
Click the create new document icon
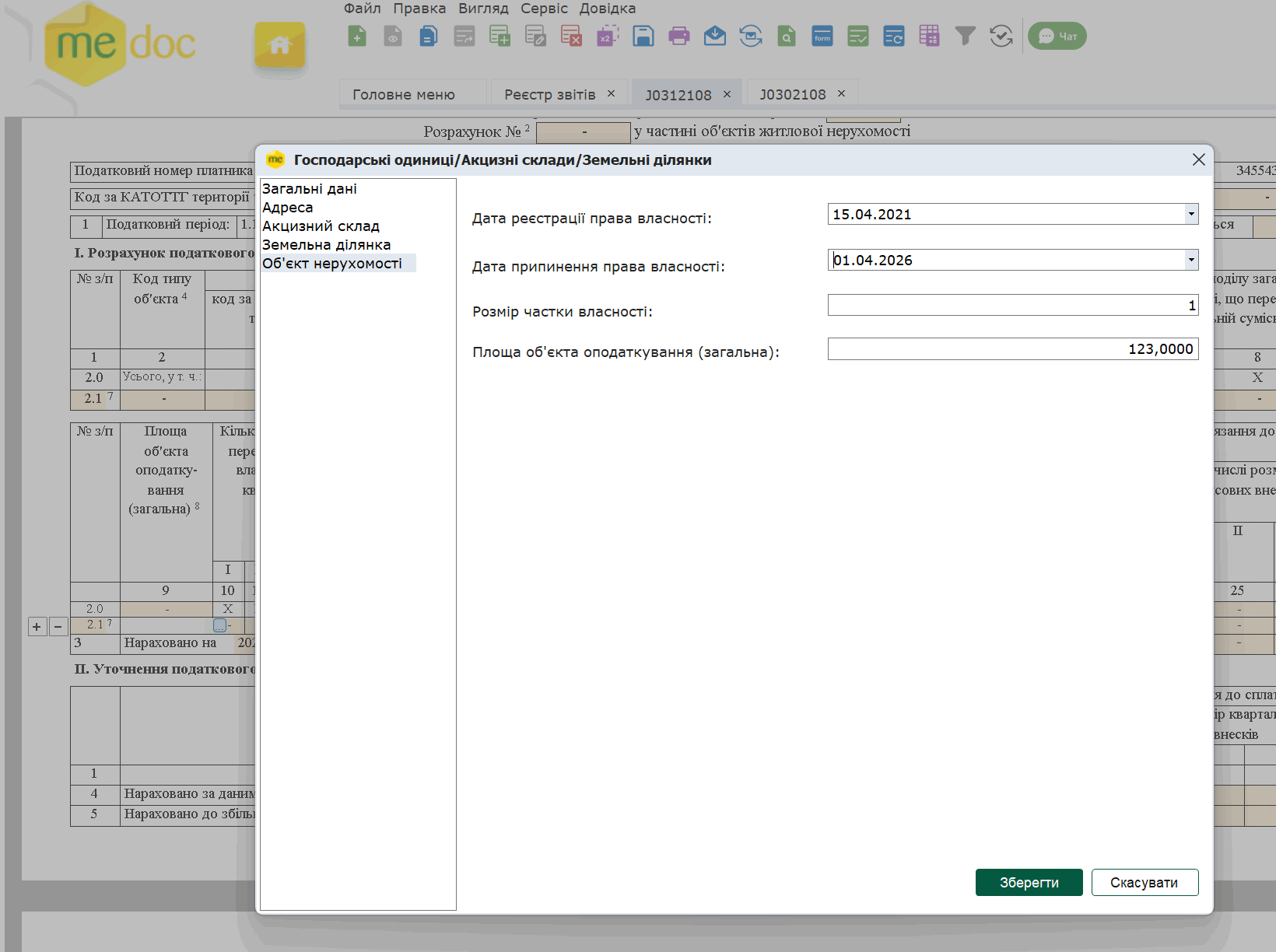356,36
